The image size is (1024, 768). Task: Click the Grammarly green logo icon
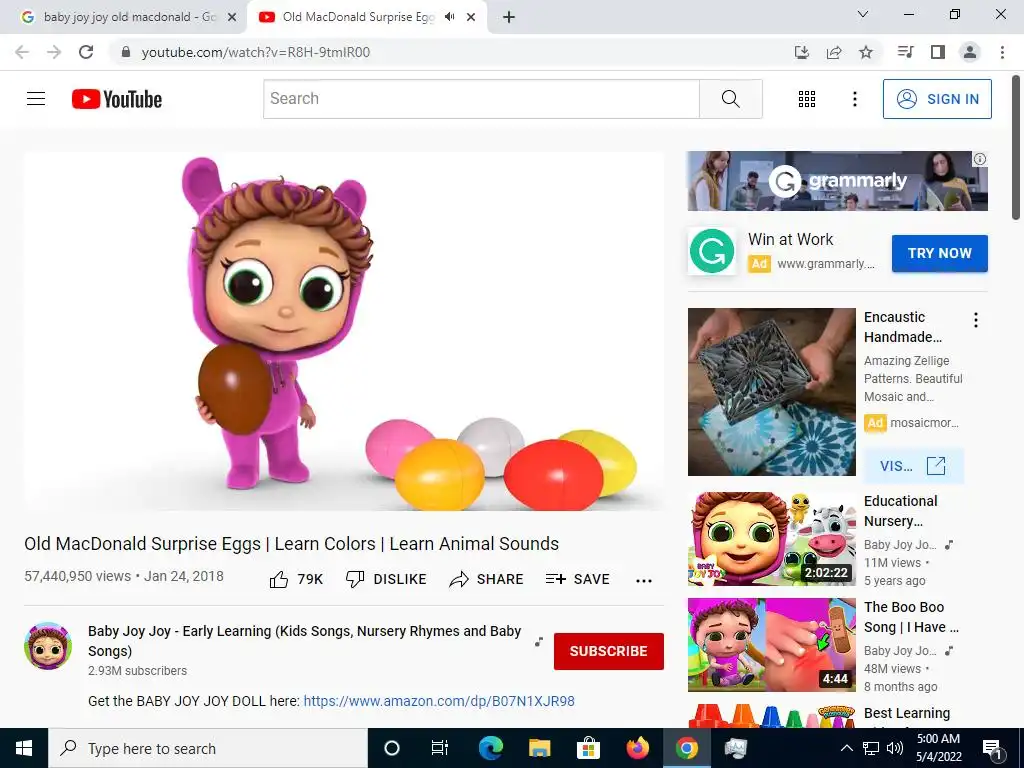click(712, 251)
